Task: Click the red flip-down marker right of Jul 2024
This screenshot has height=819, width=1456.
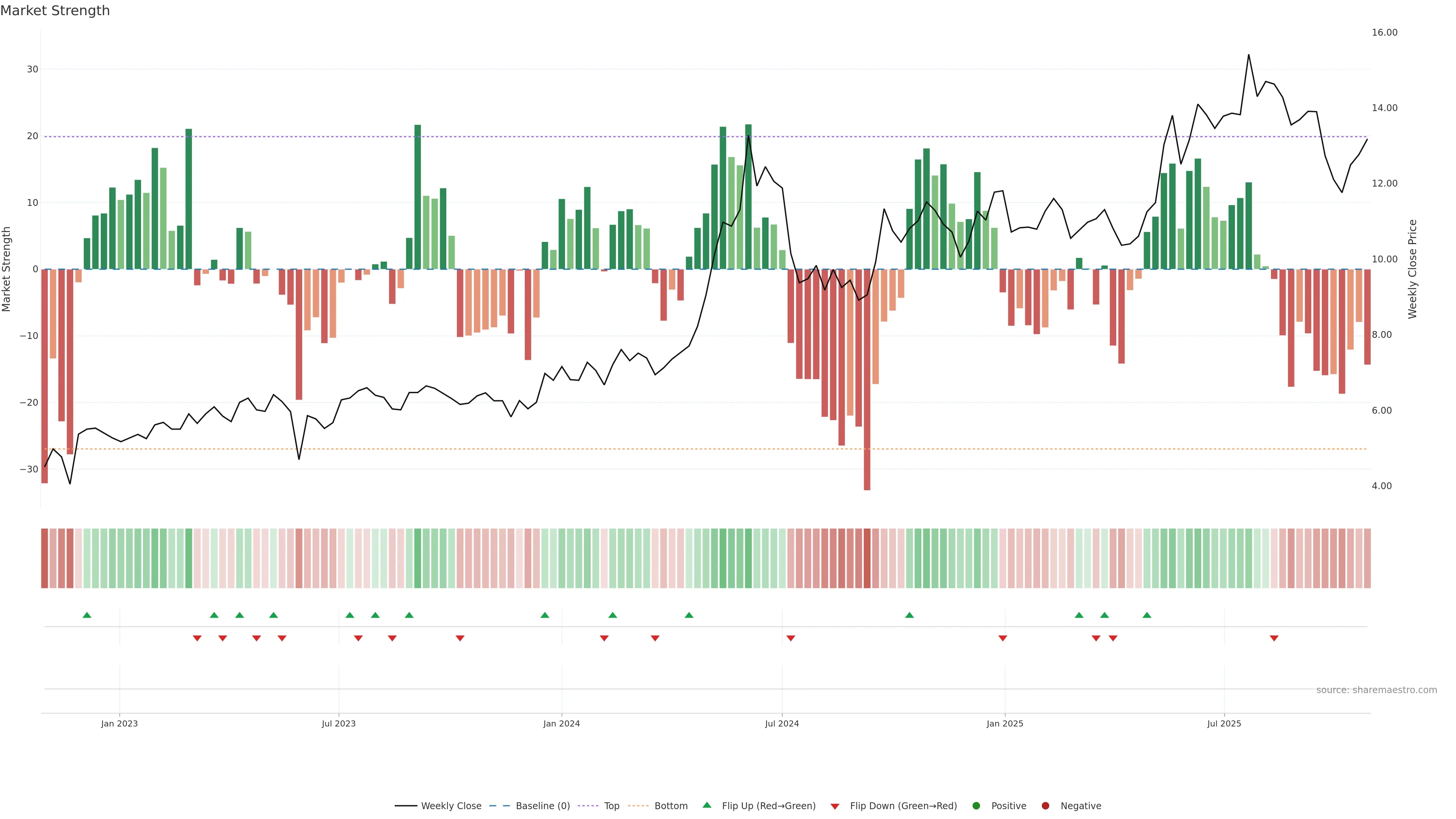Action: tap(791, 638)
